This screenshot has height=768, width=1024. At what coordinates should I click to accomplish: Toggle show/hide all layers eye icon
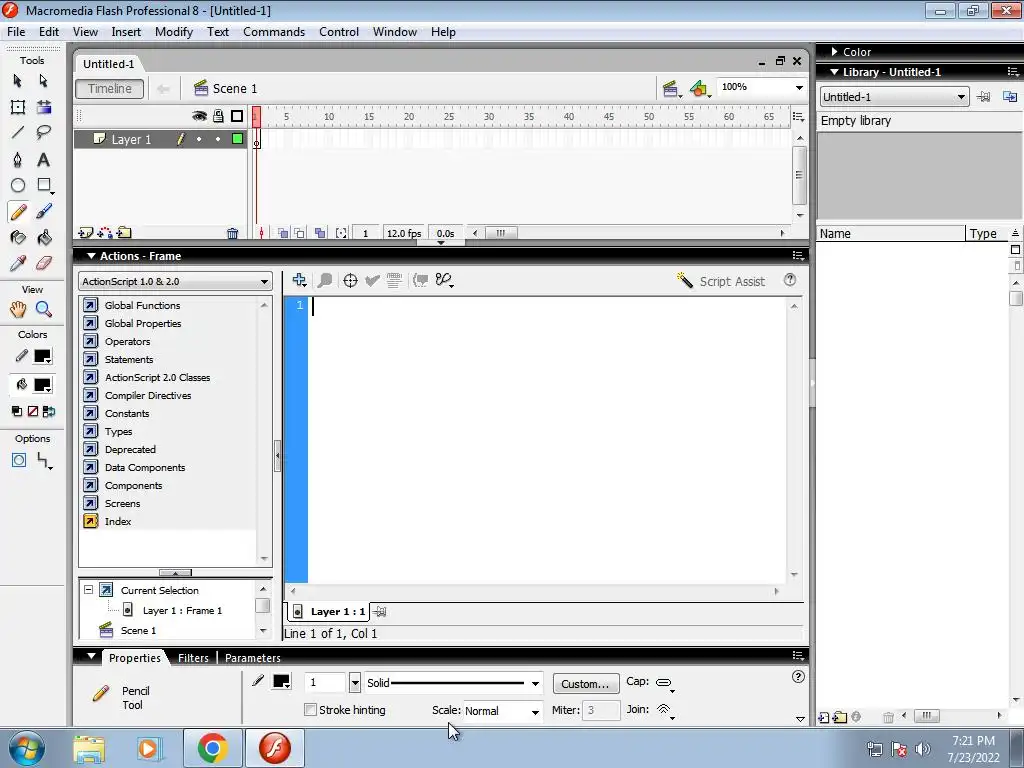tap(199, 116)
